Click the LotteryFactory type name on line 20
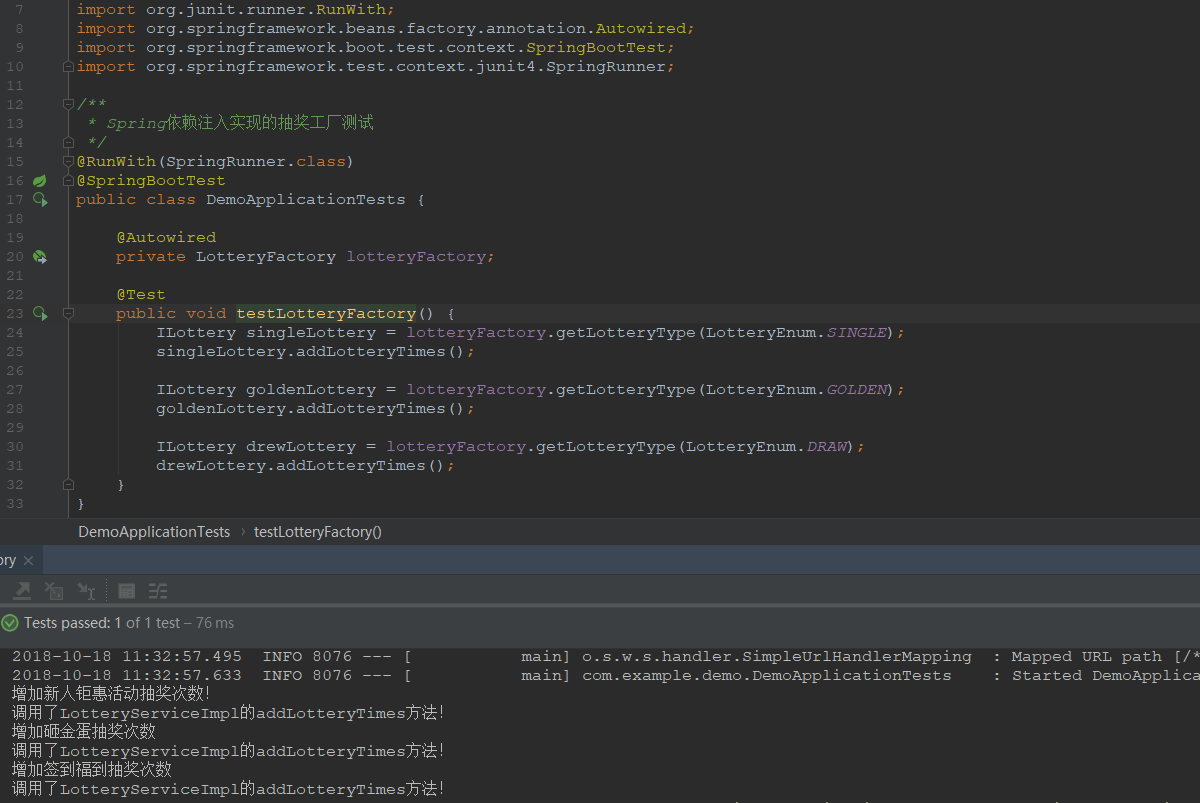The width and height of the screenshot is (1200, 803). coord(266,257)
